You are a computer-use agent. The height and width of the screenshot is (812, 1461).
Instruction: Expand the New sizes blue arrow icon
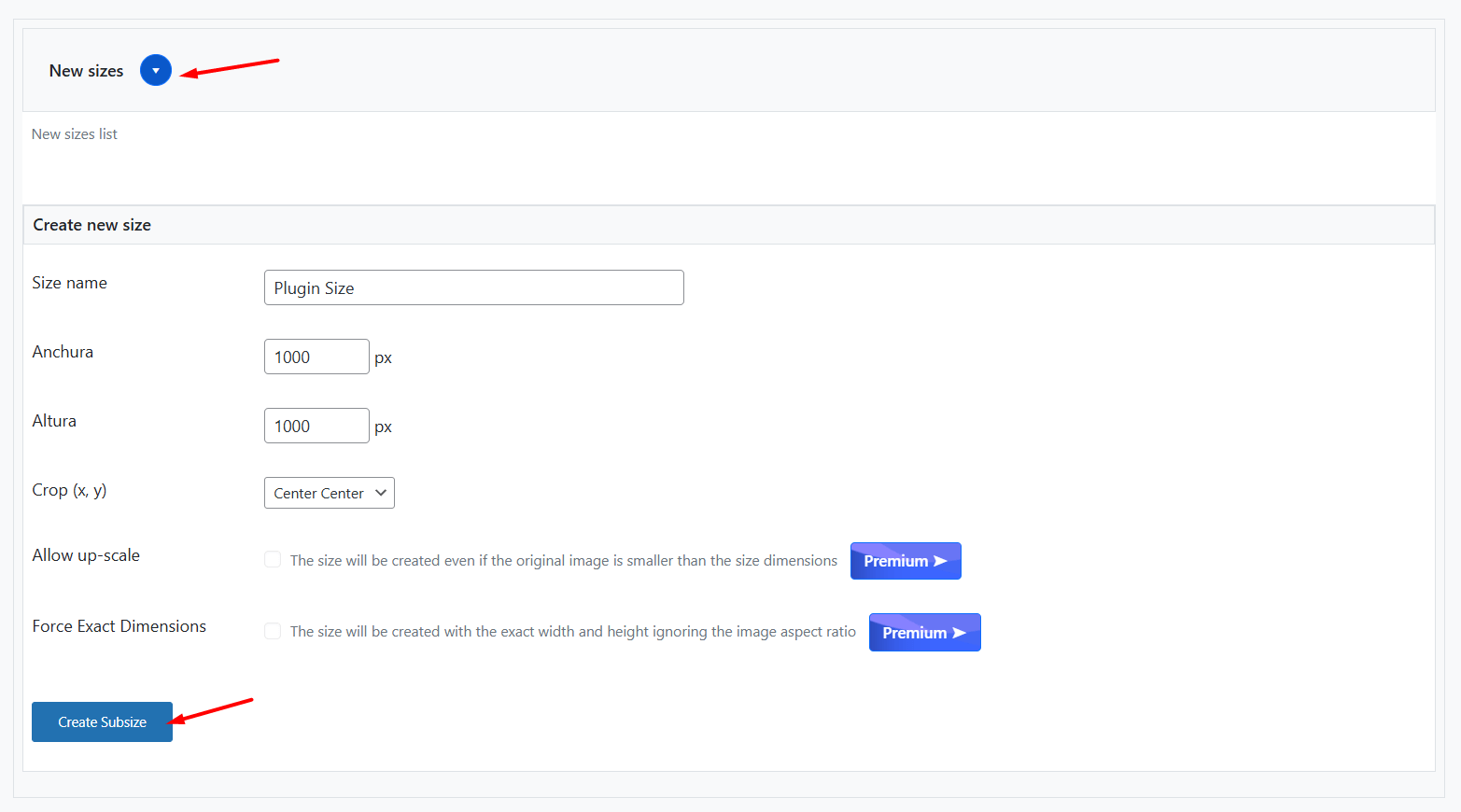(x=155, y=70)
